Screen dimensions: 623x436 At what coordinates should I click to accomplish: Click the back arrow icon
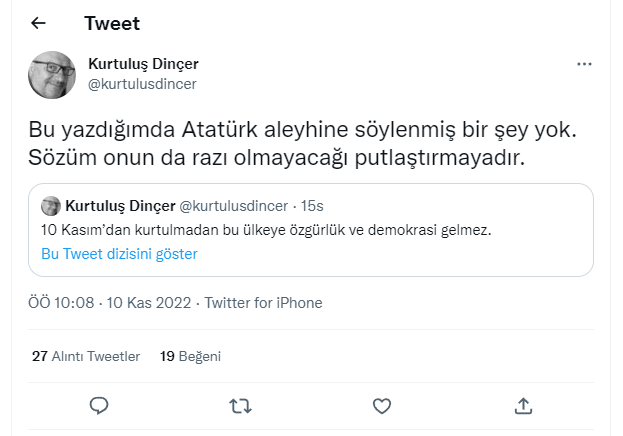[x=39, y=23]
